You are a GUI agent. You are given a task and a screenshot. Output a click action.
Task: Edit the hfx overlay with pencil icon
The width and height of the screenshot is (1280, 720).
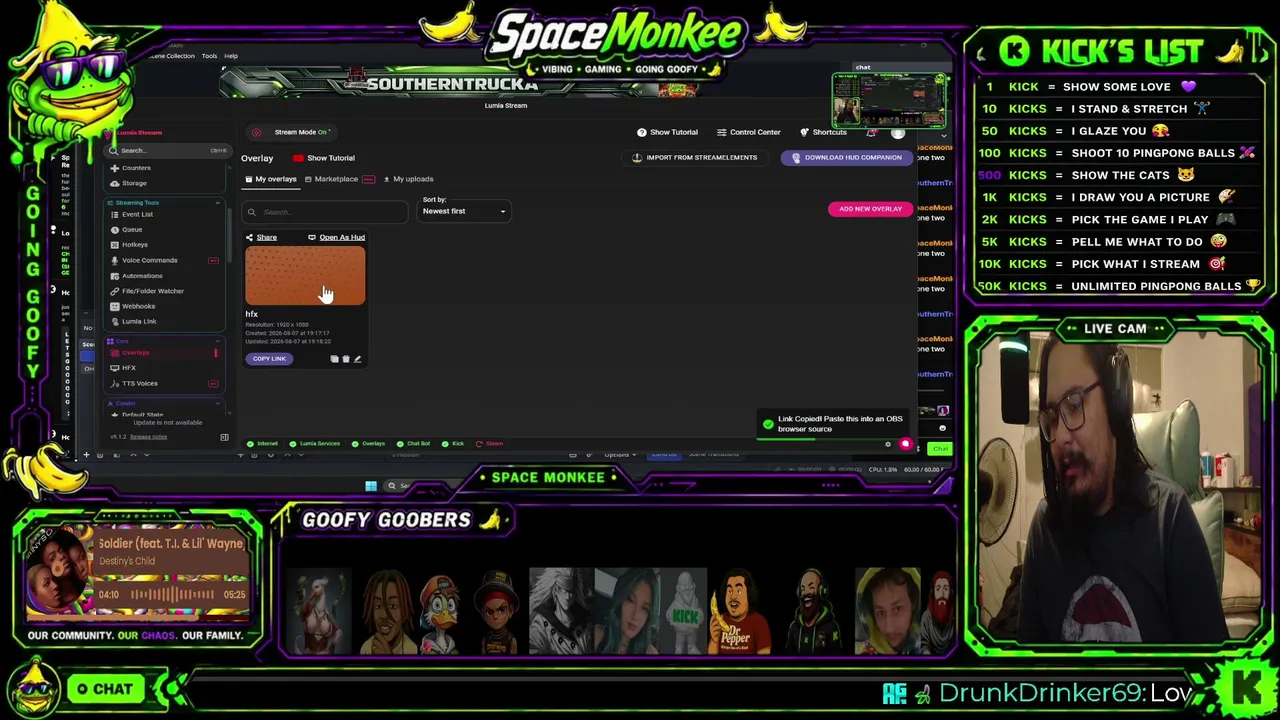coord(357,359)
